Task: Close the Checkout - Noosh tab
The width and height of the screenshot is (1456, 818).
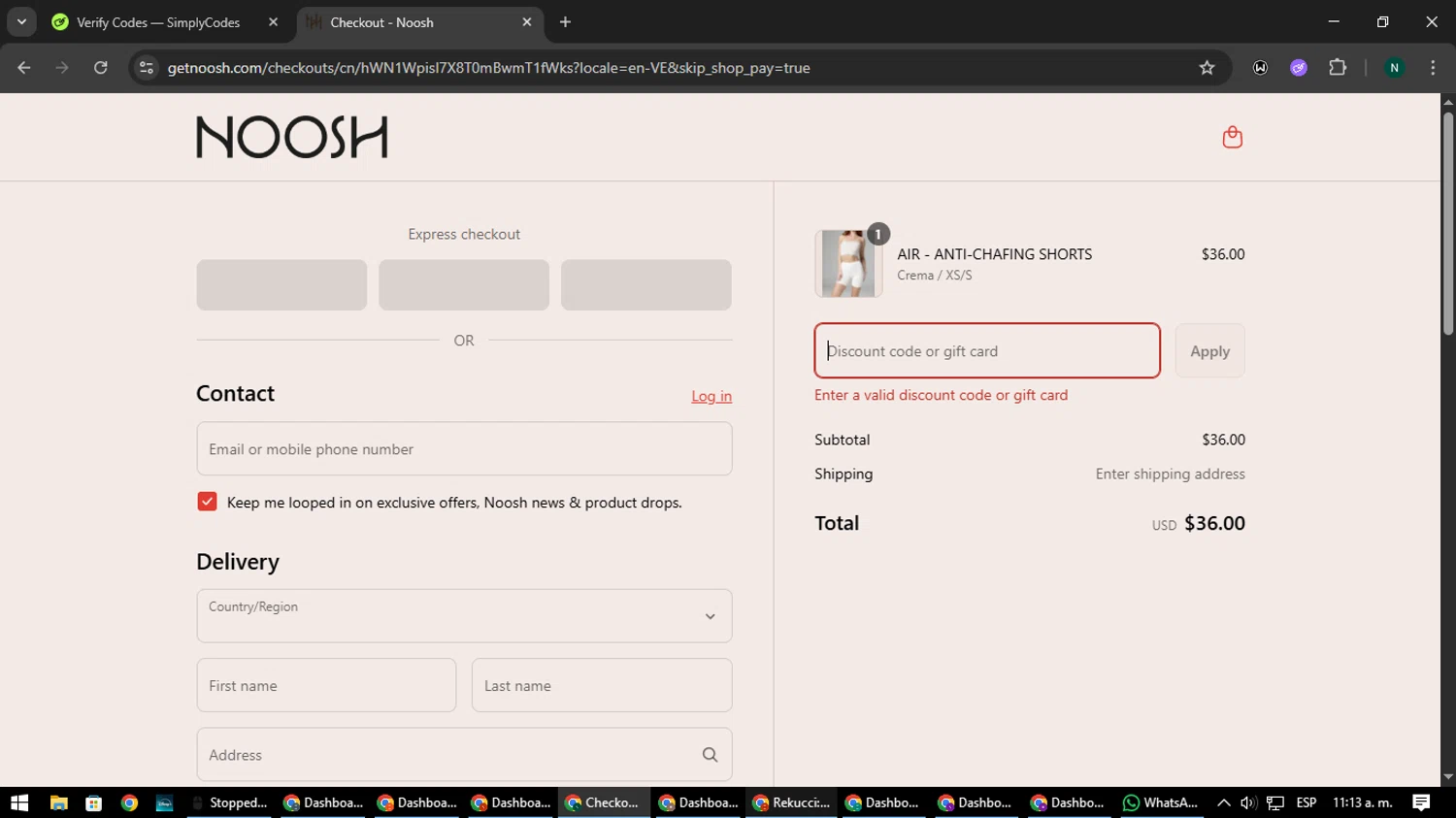Action: (526, 22)
